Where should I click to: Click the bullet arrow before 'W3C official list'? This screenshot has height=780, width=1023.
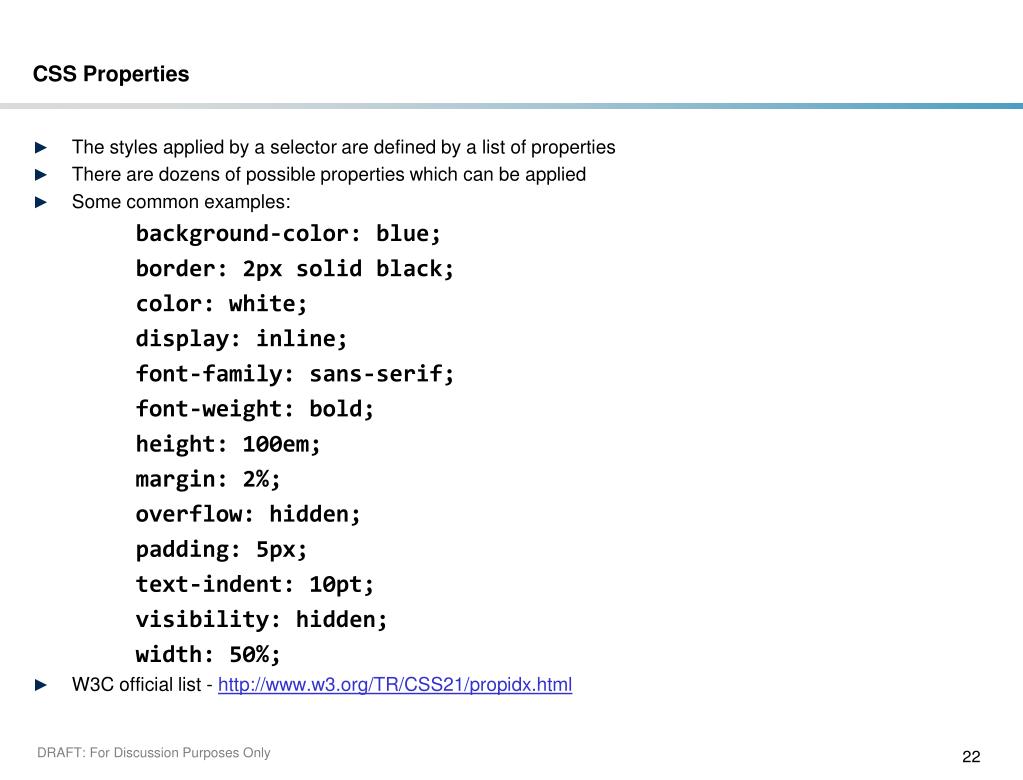tap(41, 685)
